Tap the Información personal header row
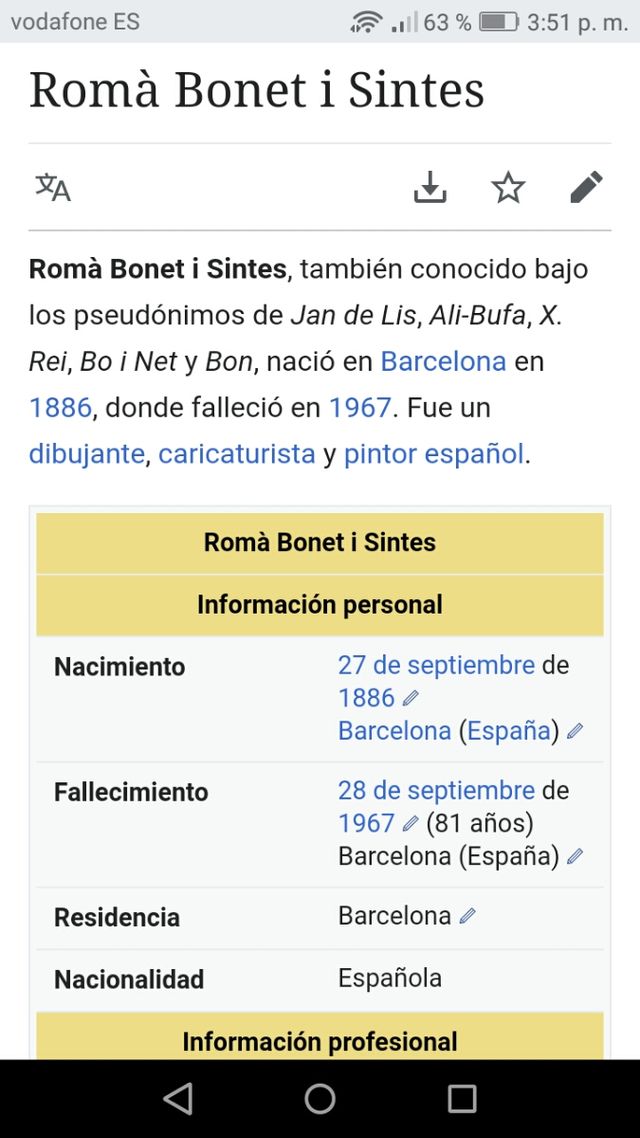The width and height of the screenshot is (640, 1138). point(320,604)
